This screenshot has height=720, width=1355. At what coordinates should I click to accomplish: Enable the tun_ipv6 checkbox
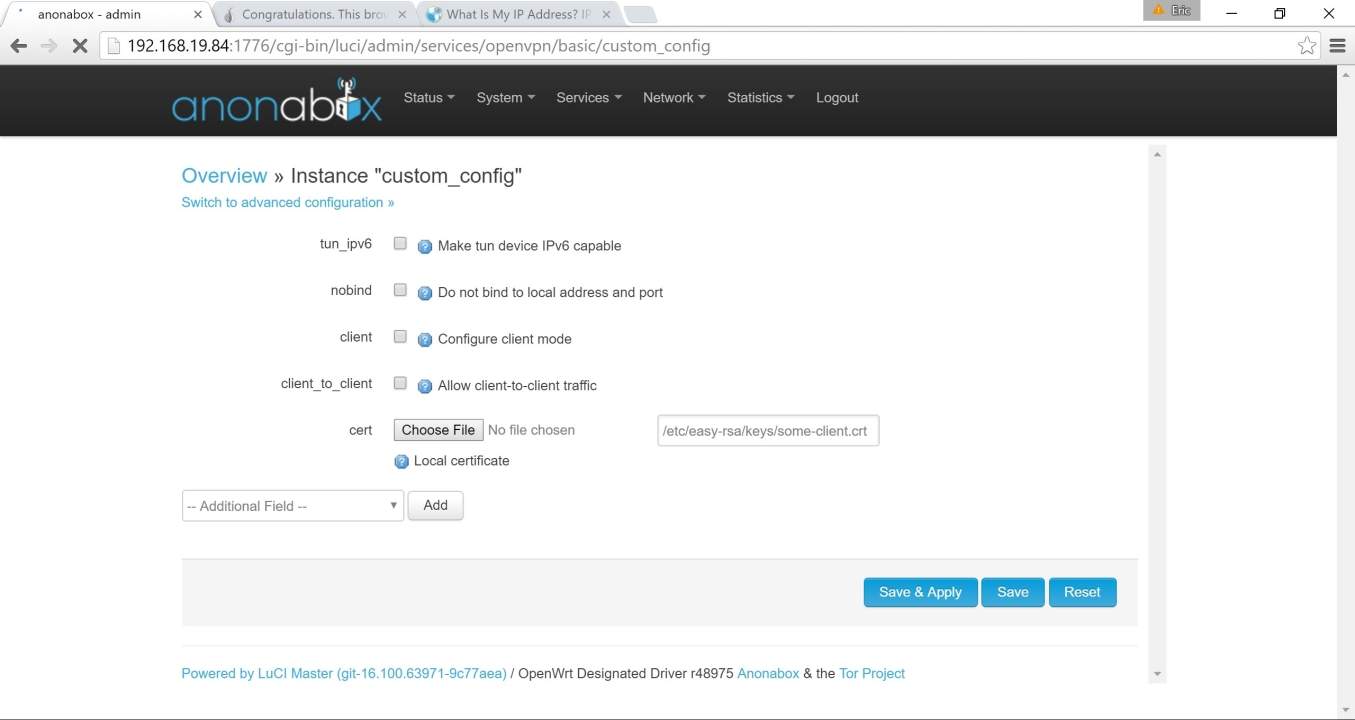pos(400,243)
